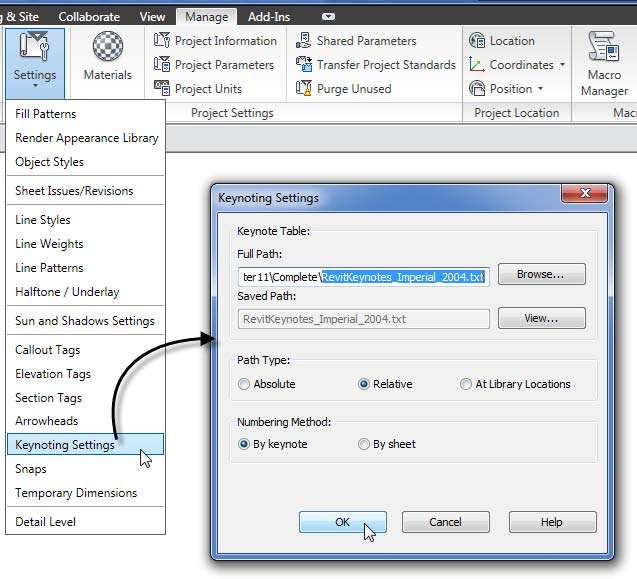
Task: Click the Transfer Project Standards label
Action: [386, 65]
